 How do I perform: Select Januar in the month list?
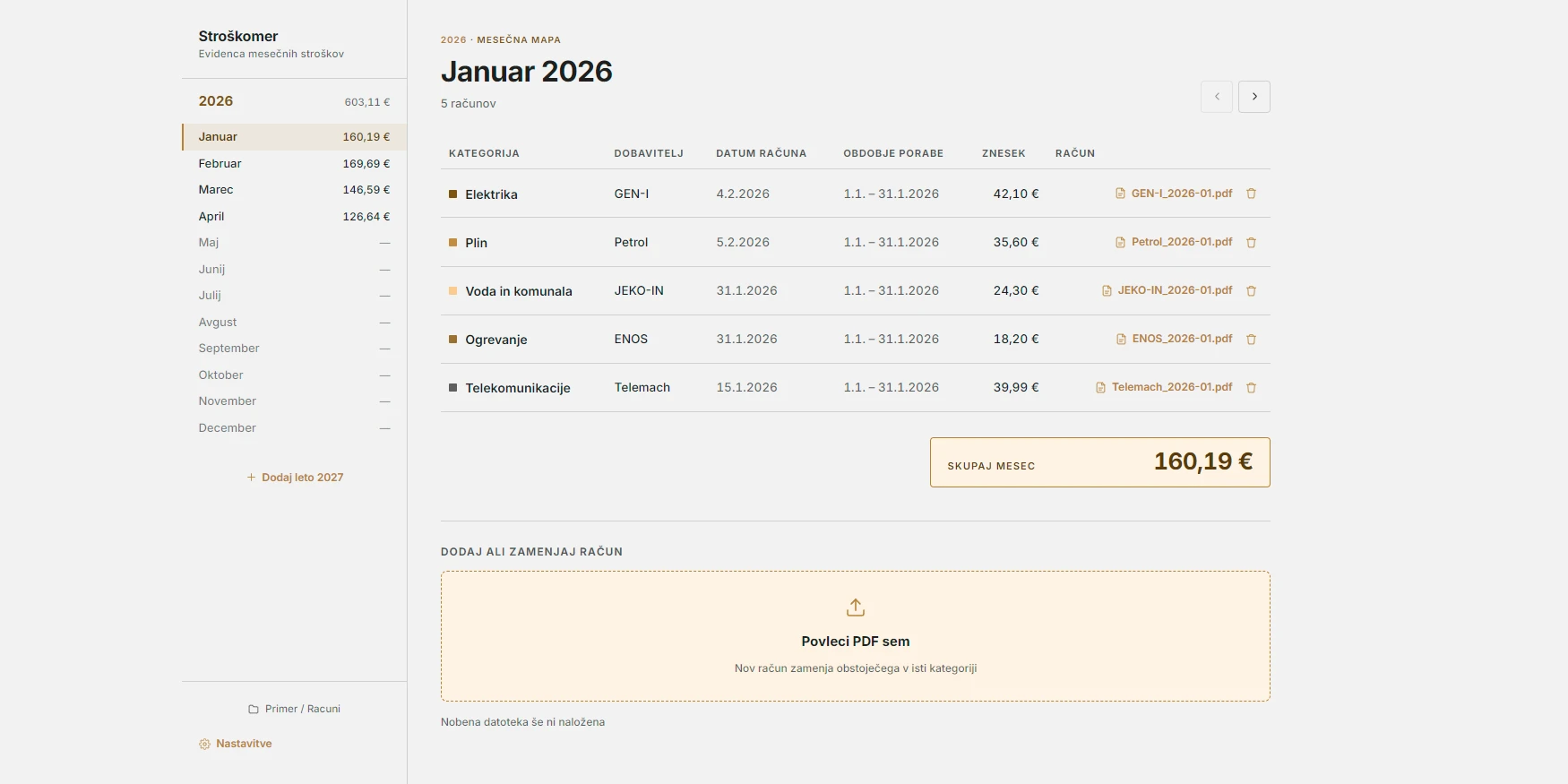tap(295, 137)
